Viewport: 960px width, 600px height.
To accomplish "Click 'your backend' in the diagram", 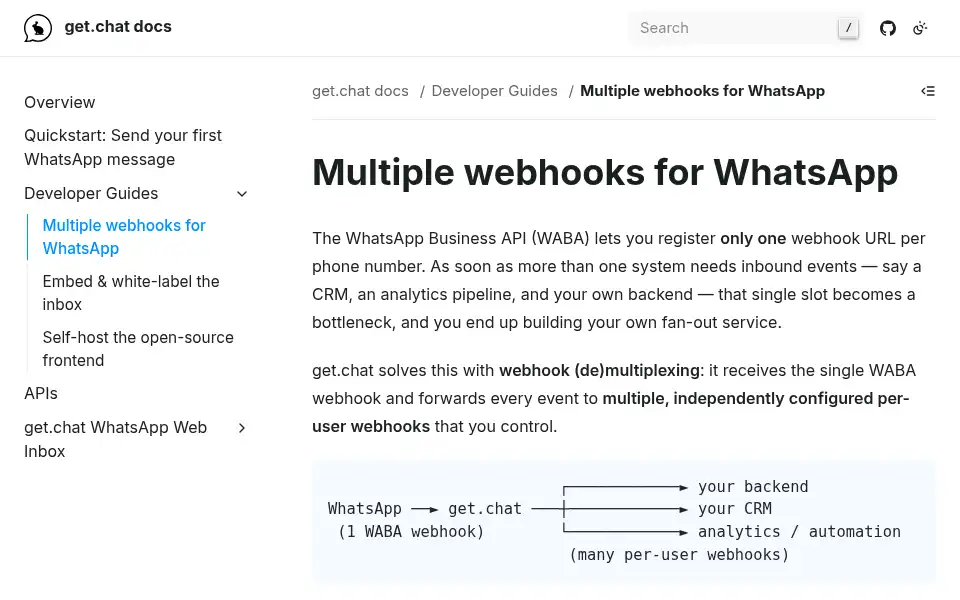I will 753,487.
